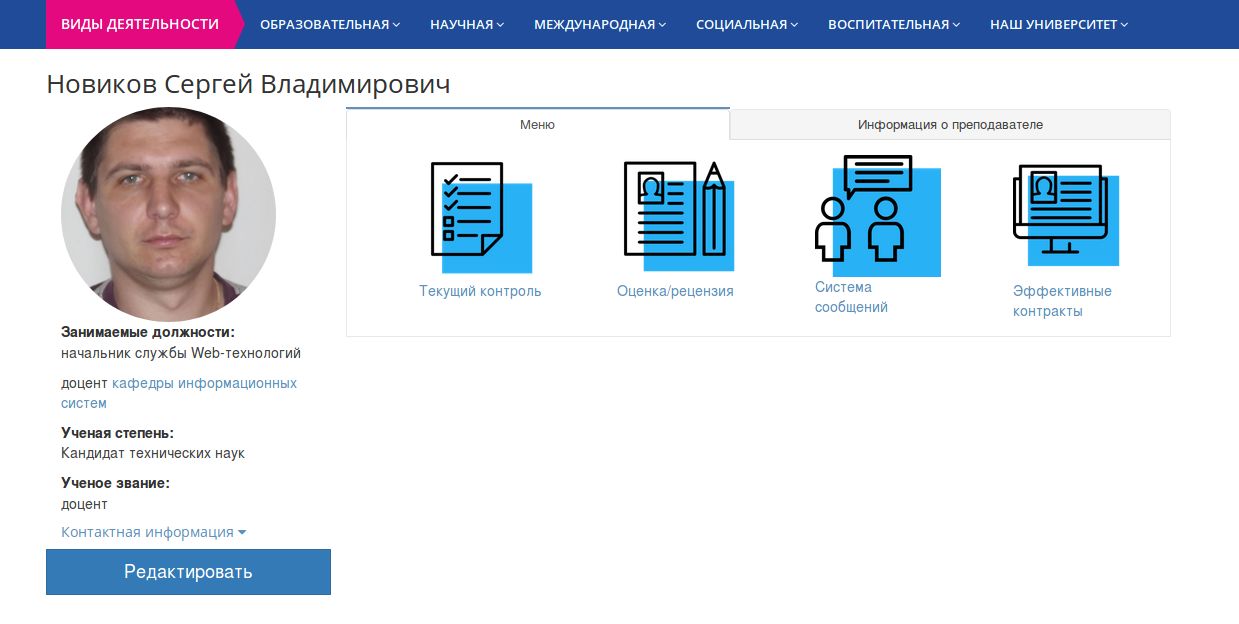Expand the Контактная информация section
The width and height of the screenshot is (1239, 624).
click(153, 532)
